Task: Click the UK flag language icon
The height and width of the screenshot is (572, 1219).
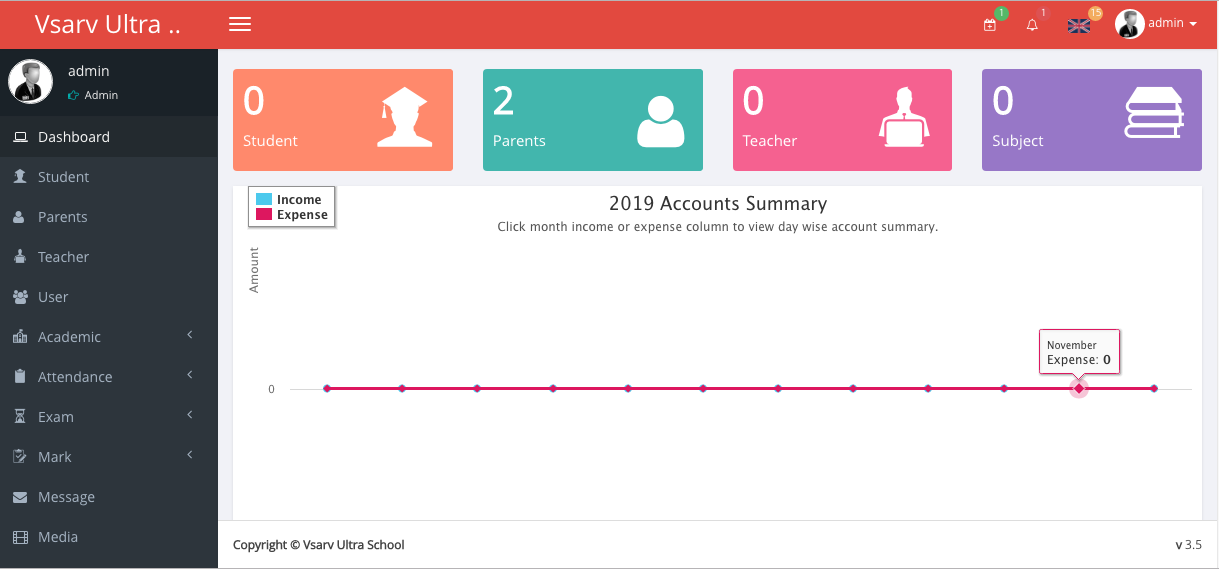Action: click(x=1078, y=25)
